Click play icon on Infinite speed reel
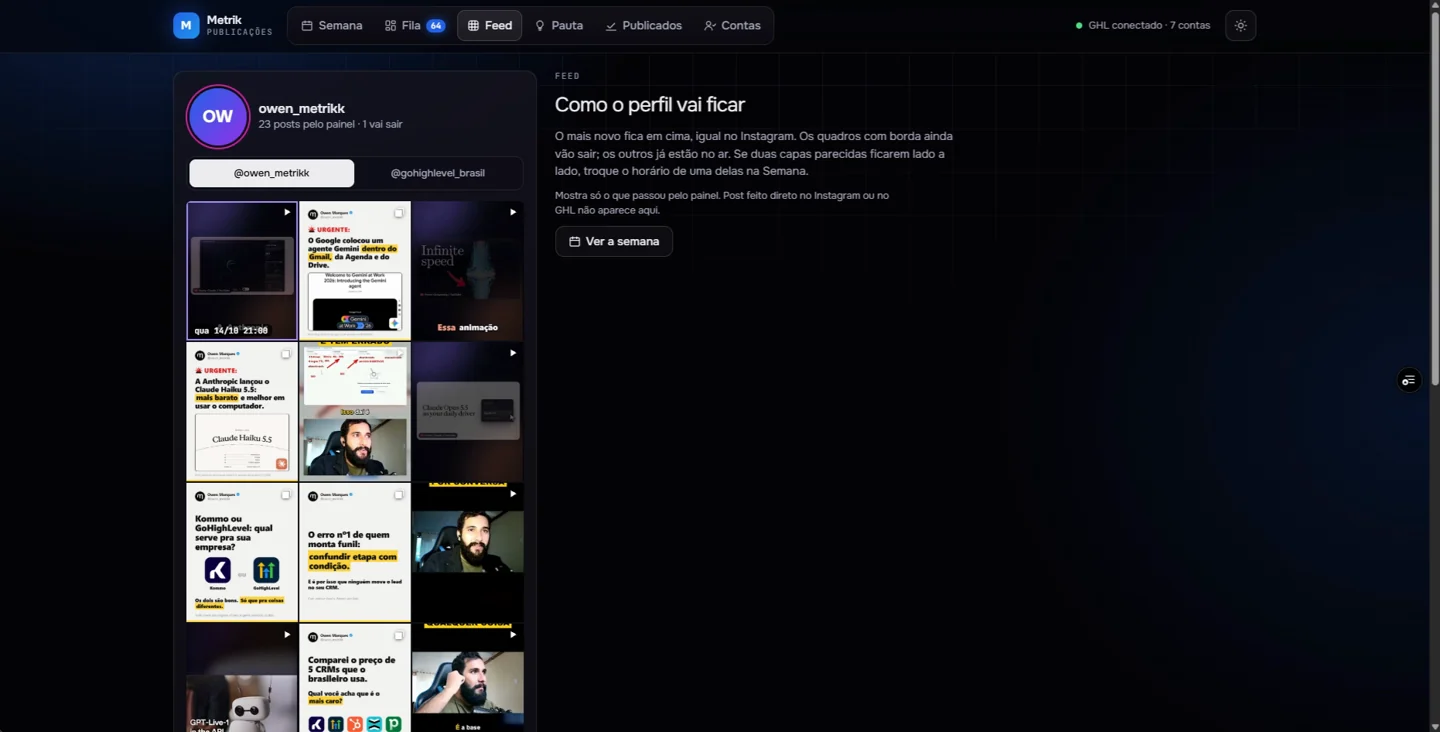Image resolution: width=1440 pixels, height=732 pixels. coord(513,212)
